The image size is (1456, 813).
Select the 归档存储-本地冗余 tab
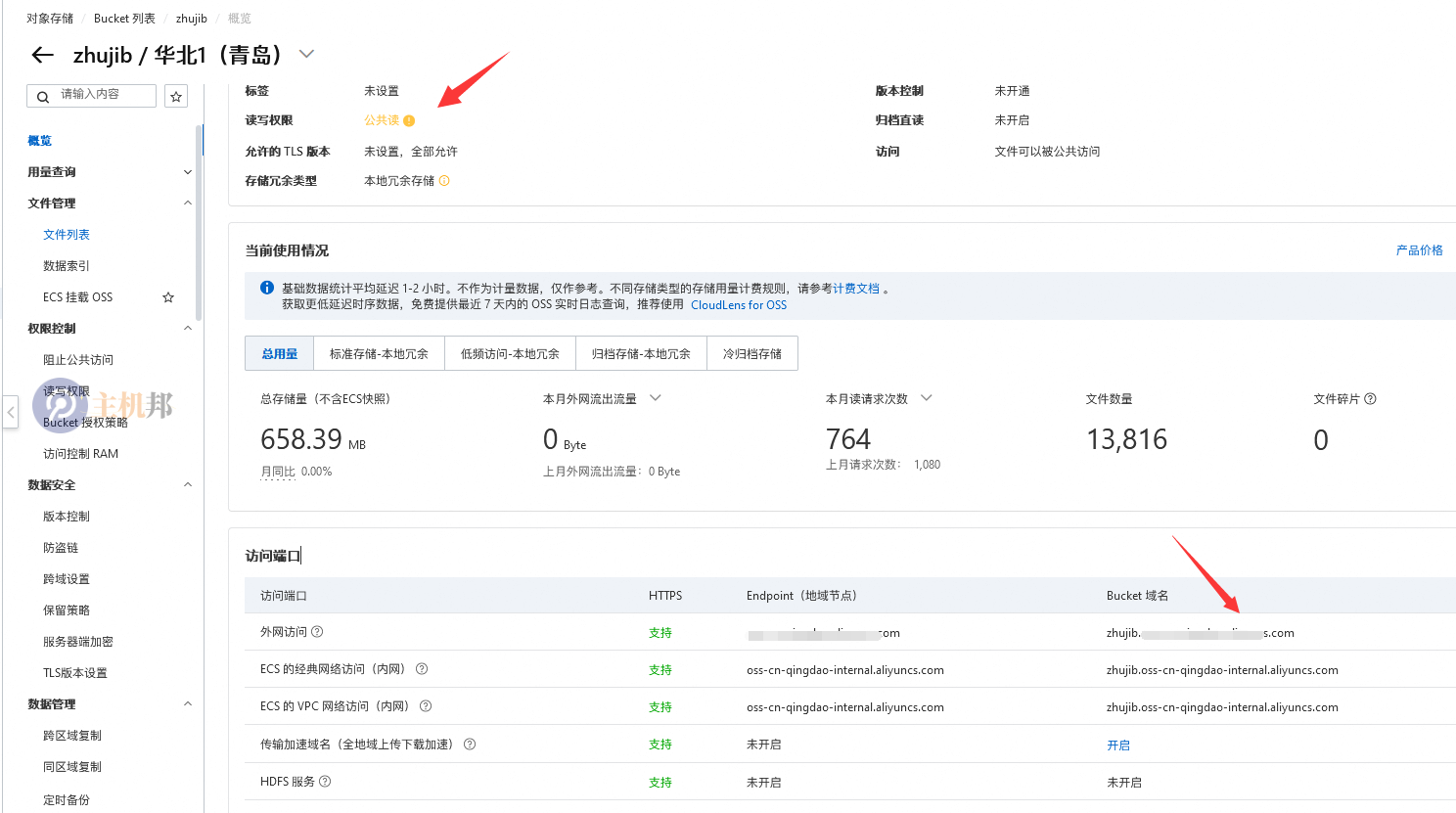coord(641,353)
